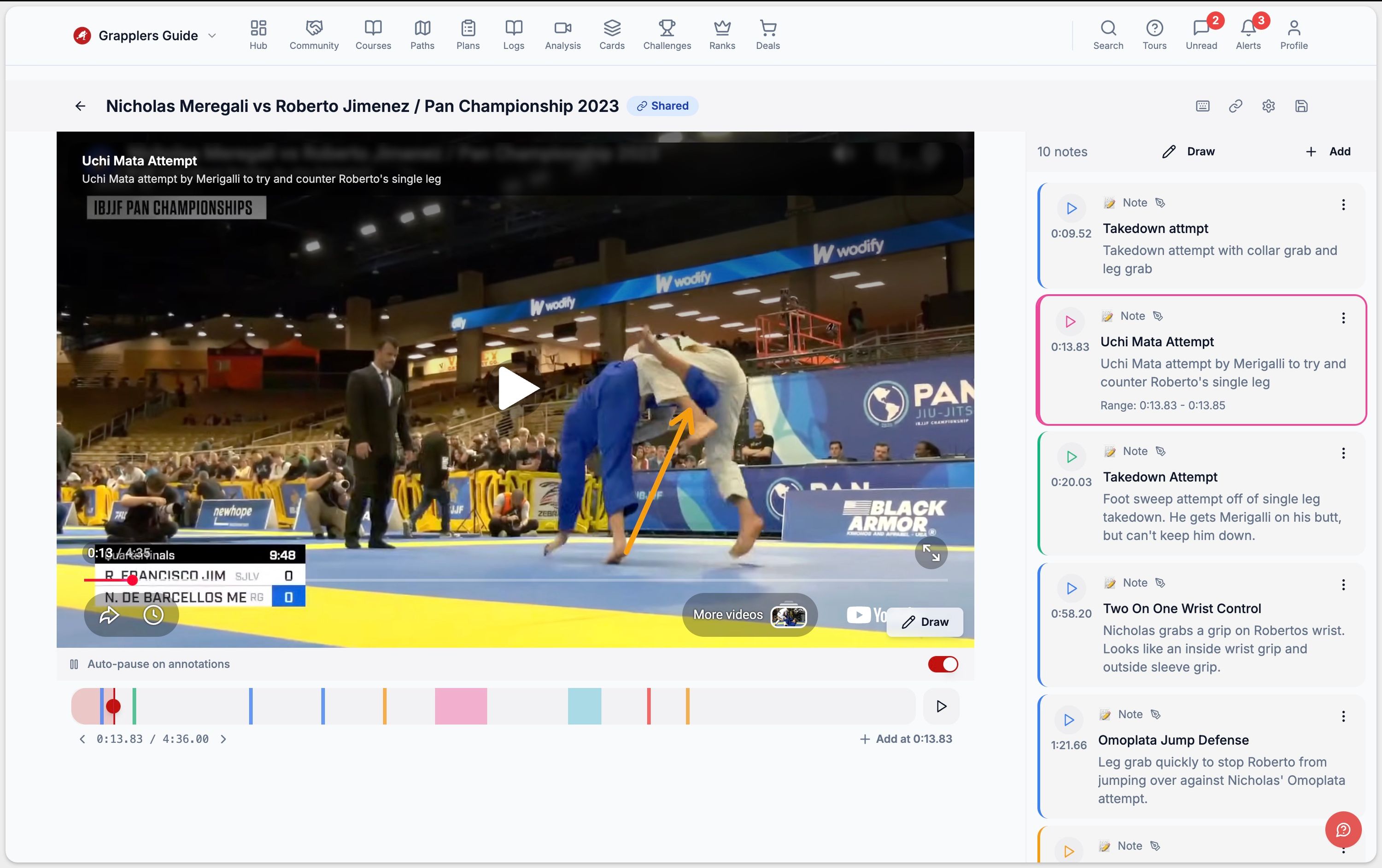1382x868 pixels.
Task: Open analysis settings gear
Action: 1268,106
